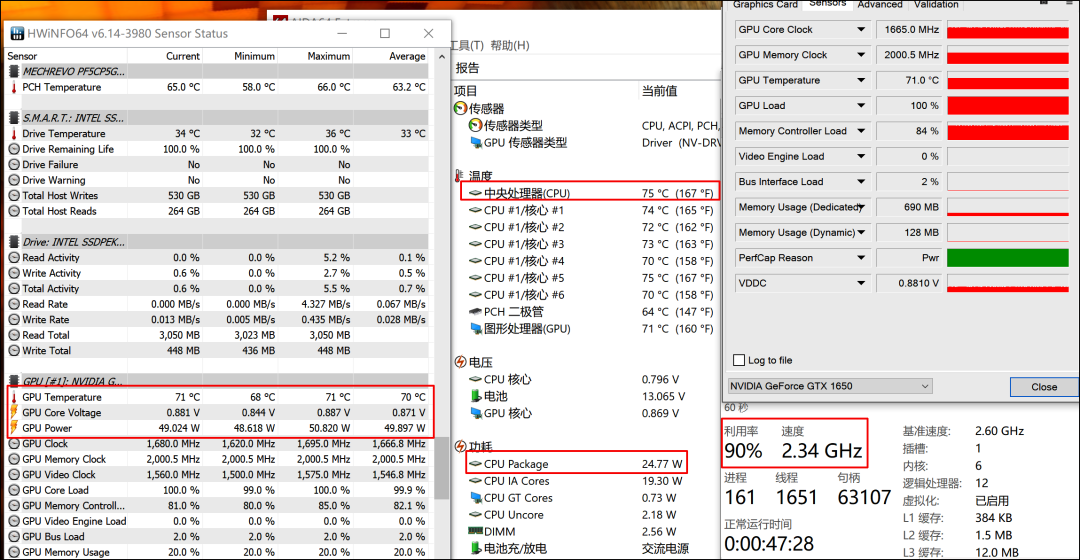Open the Bus Interface Load dropdown
The image size is (1080, 560).
click(861, 182)
